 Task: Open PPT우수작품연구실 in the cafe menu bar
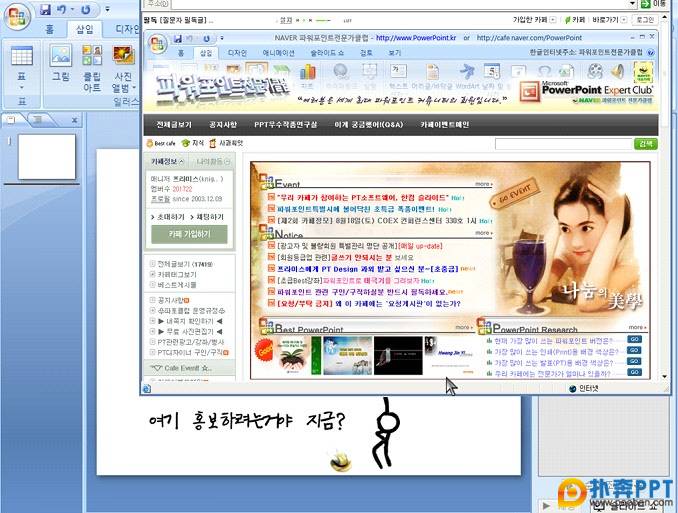click(x=285, y=125)
